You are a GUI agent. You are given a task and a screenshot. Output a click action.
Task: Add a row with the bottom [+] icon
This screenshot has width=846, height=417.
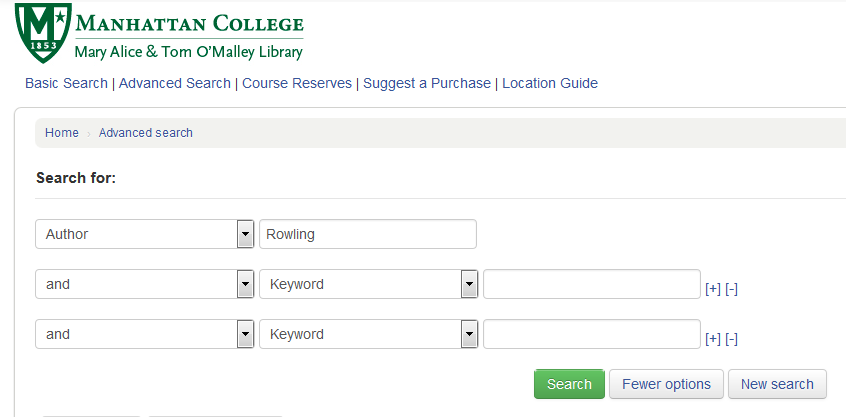(713, 339)
